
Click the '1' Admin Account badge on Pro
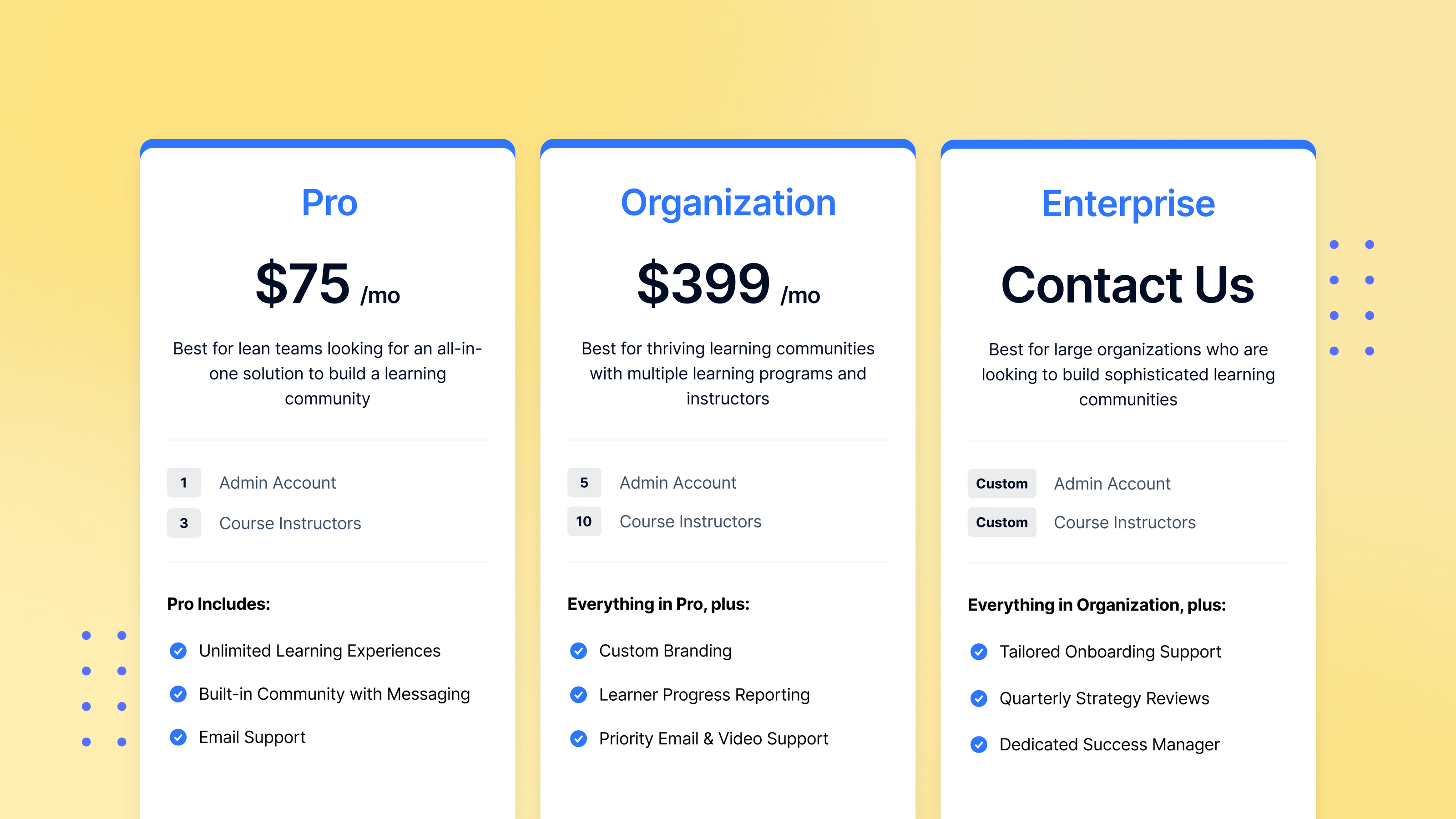tap(184, 483)
